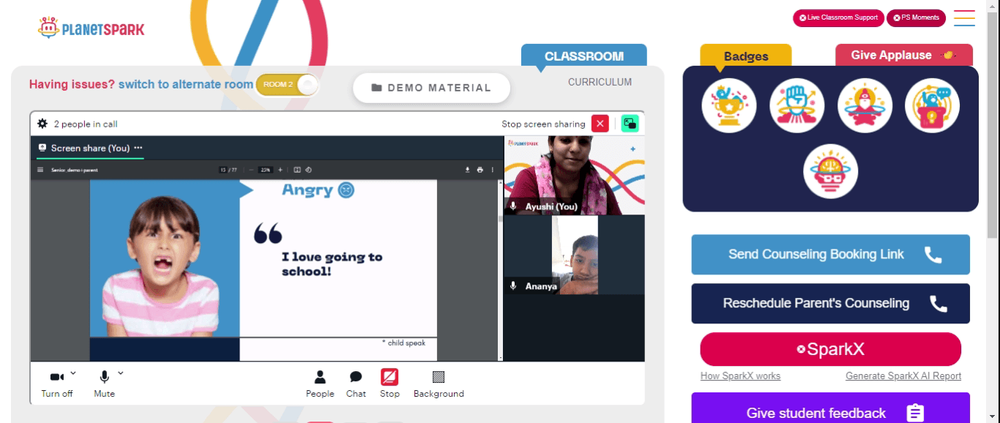Open call settings gear icon

click(42, 124)
